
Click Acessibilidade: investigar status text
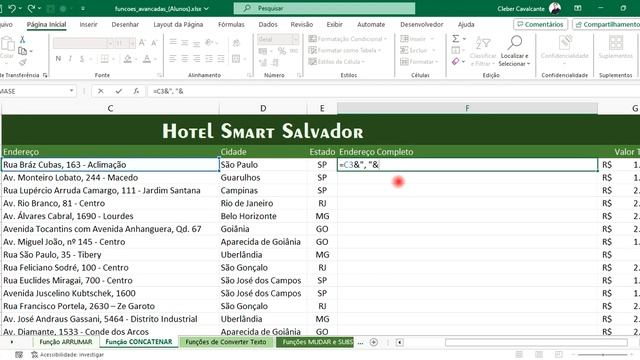[x=72, y=355]
